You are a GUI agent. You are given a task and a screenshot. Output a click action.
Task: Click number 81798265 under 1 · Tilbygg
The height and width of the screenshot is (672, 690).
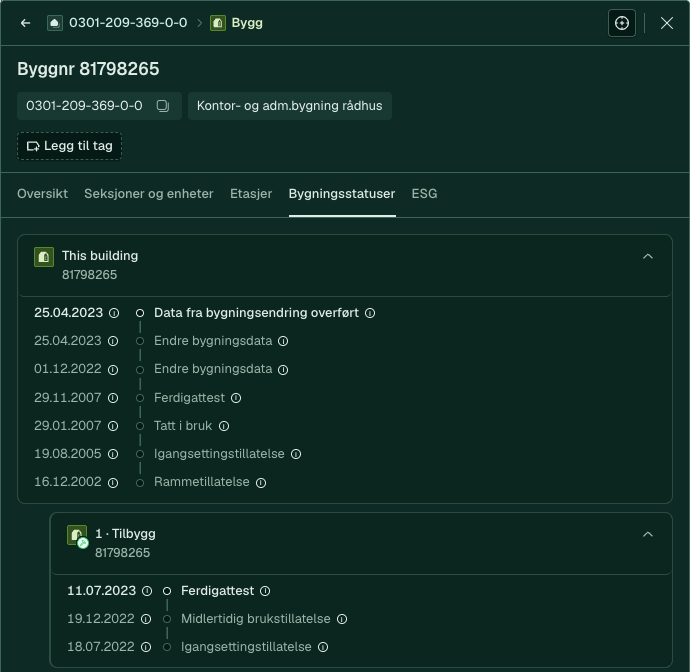coord(122,553)
